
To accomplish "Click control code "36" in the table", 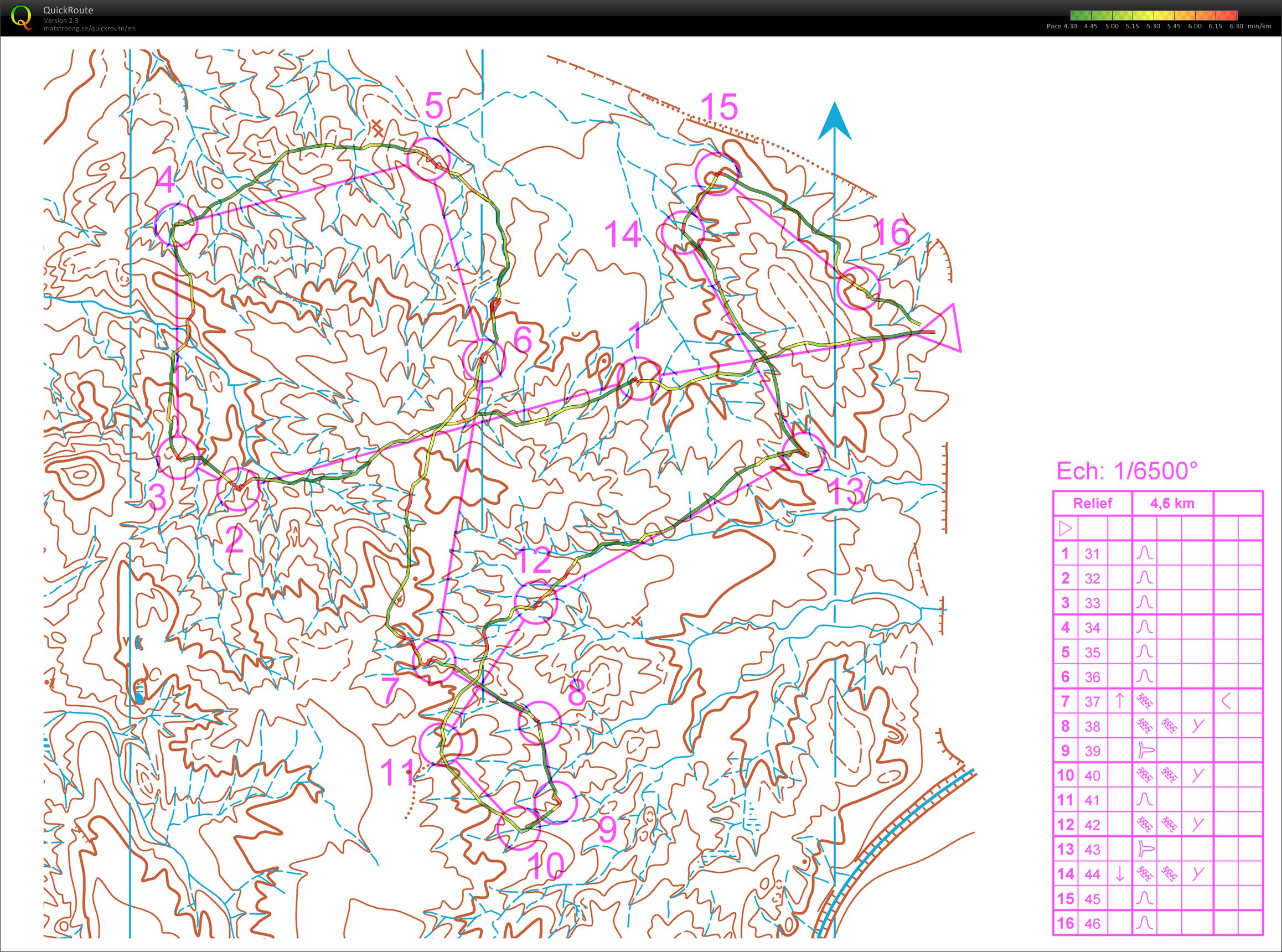I will pos(1093,676).
